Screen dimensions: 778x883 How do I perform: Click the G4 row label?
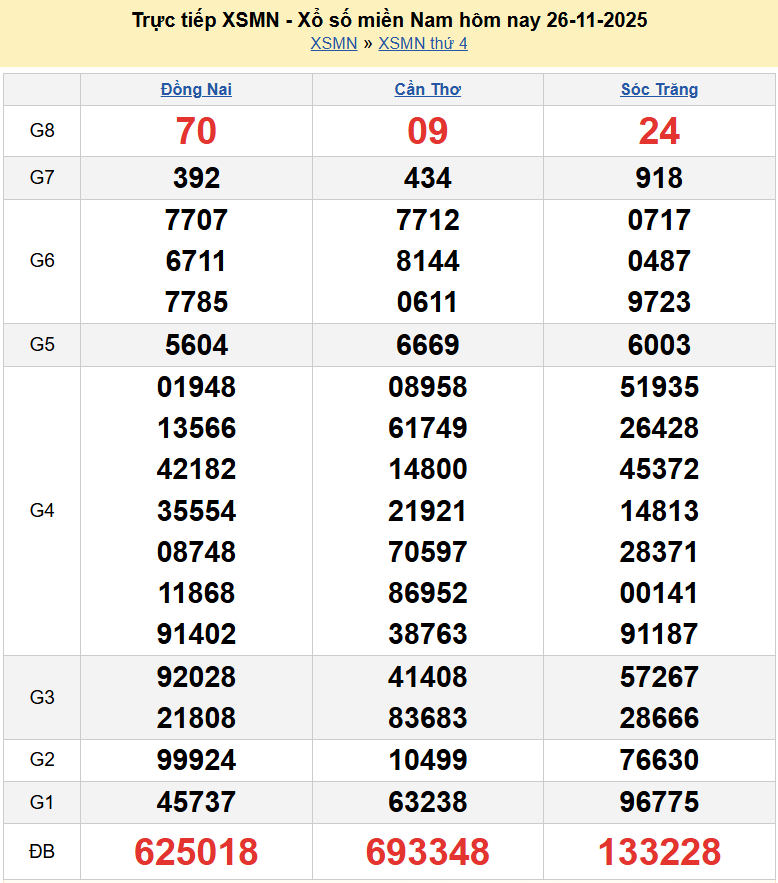(x=42, y=511)
